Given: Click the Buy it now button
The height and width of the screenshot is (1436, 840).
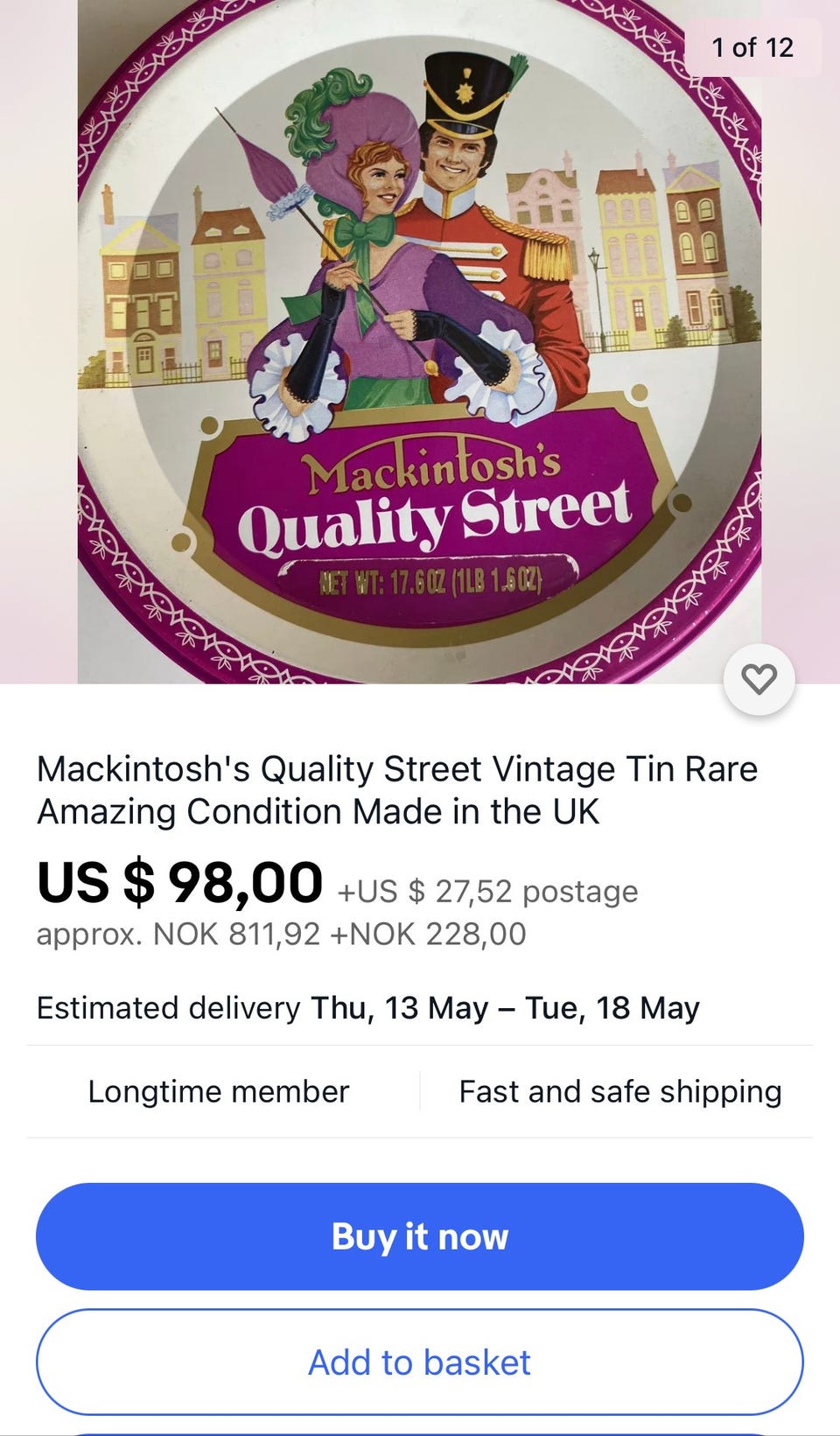Looking at the screenshot, I should pos(420,1236).
